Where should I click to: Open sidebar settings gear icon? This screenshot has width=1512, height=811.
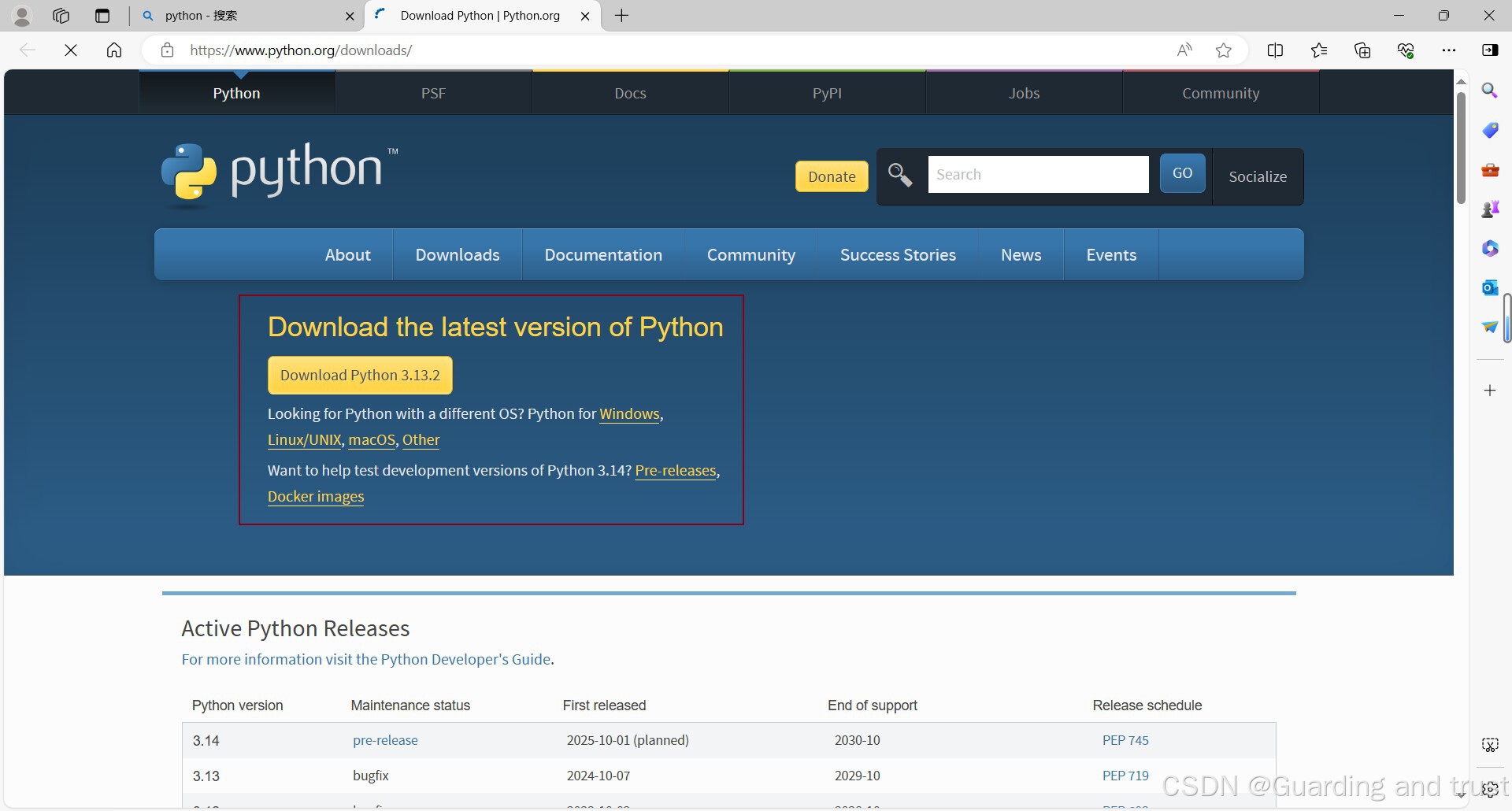tap(1490, 790)
